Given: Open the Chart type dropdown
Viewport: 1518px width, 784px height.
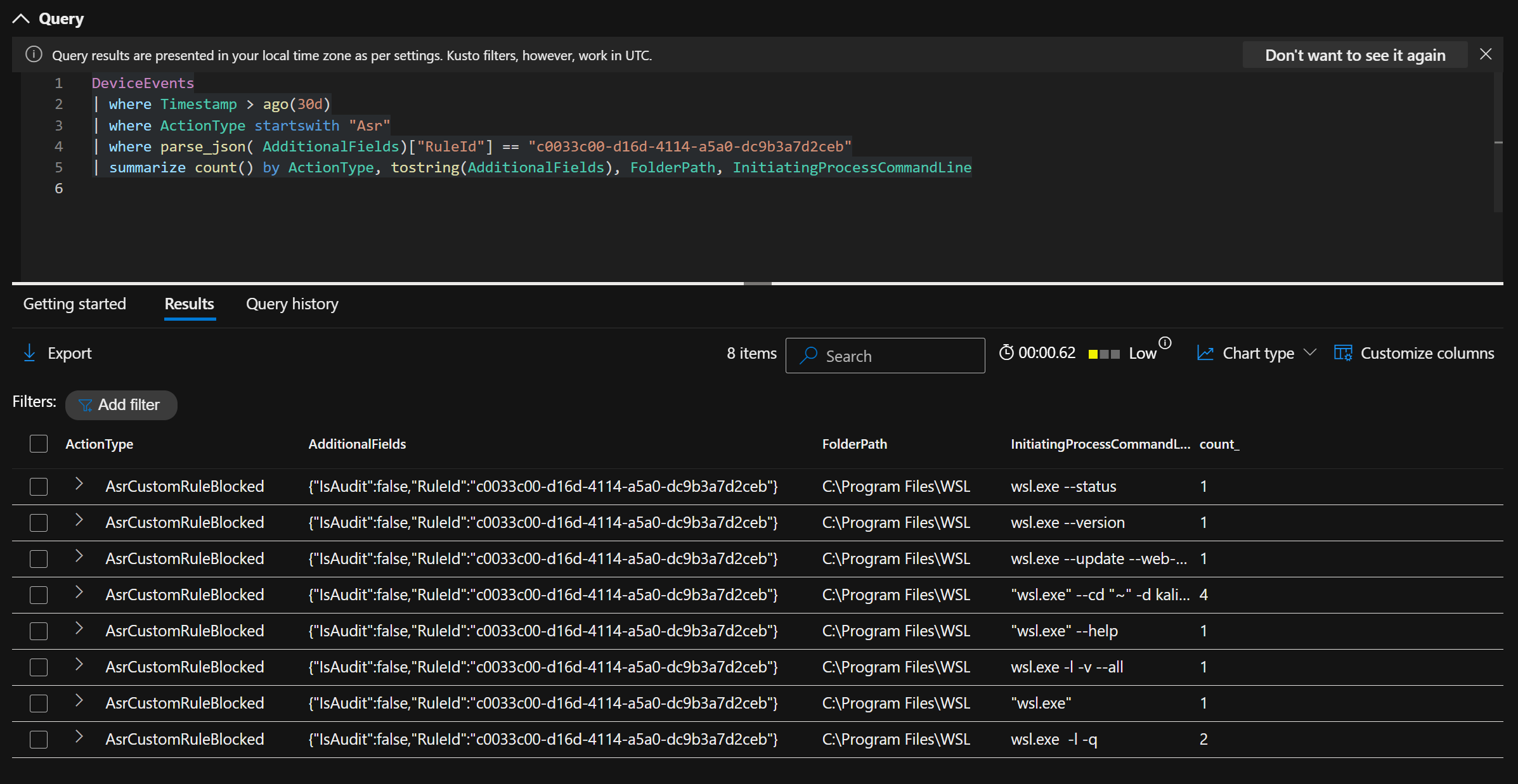Looking at the screenshot, I should coord(1311,352).
